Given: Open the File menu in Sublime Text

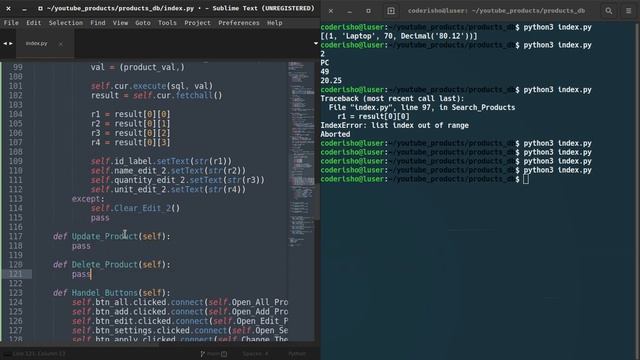Looking at the screenshot, I should [11, 23].
